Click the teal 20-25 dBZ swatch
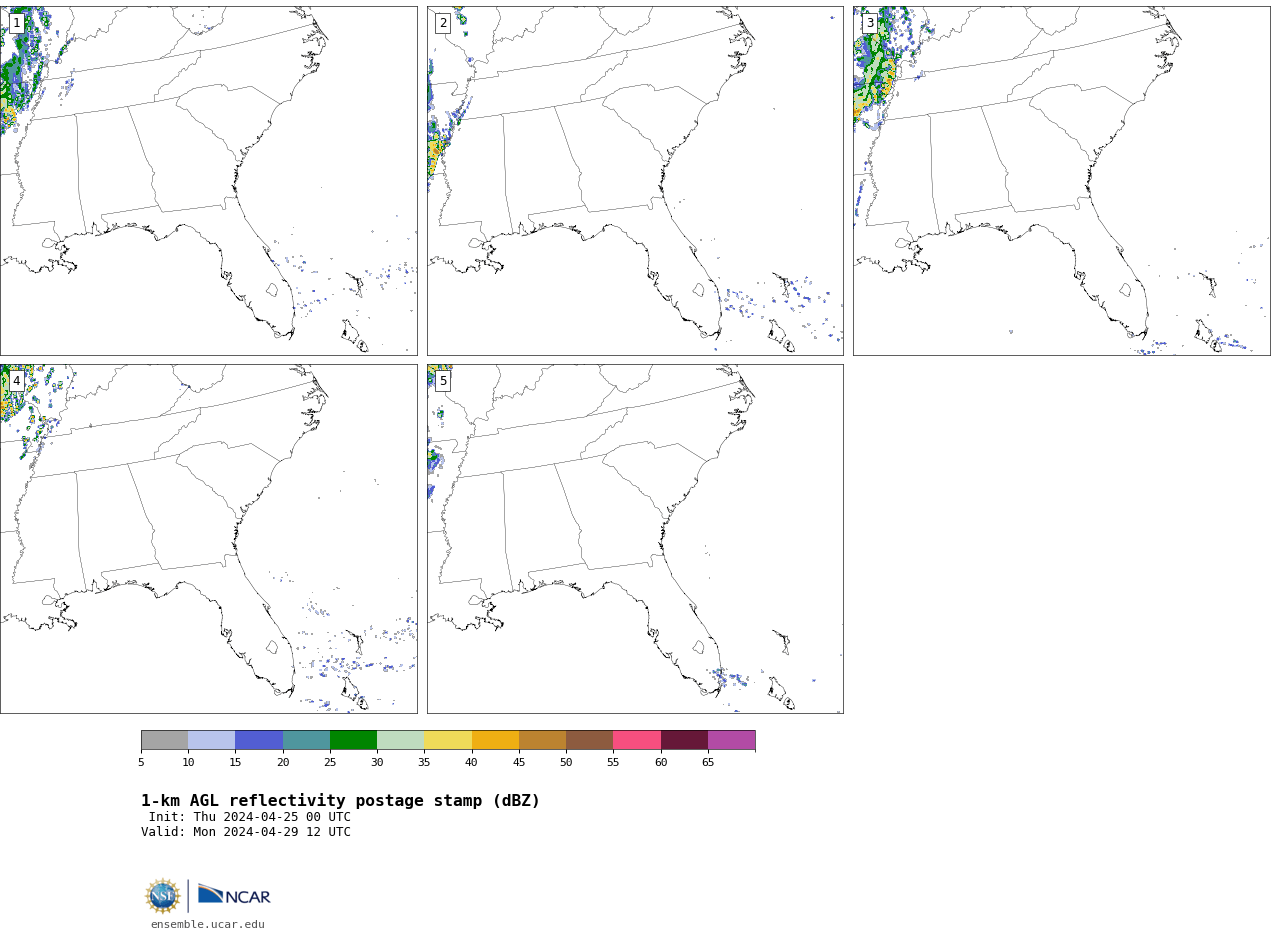Screen dimensions: 1280x936 (306, 740)
